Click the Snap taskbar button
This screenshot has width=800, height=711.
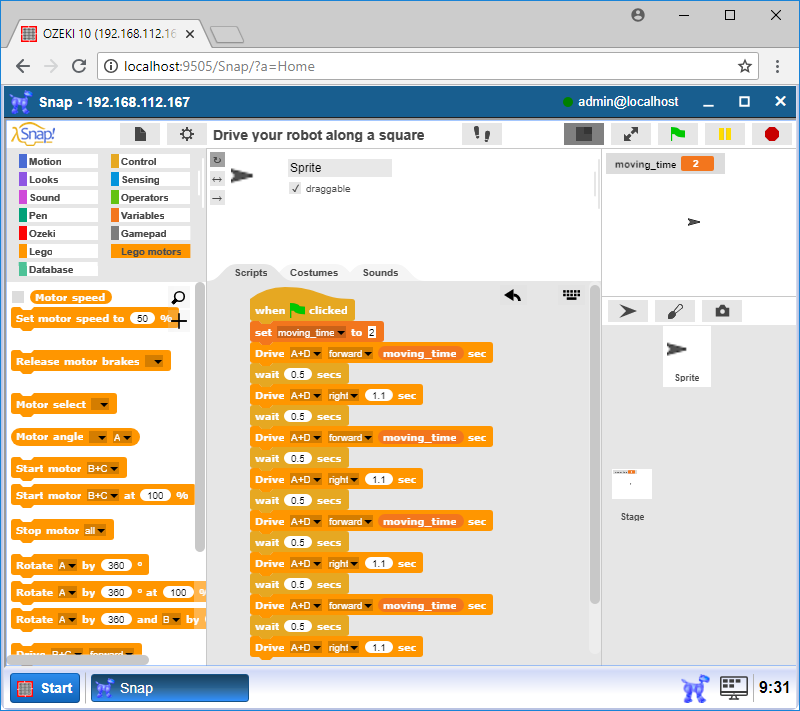(170, 688)
